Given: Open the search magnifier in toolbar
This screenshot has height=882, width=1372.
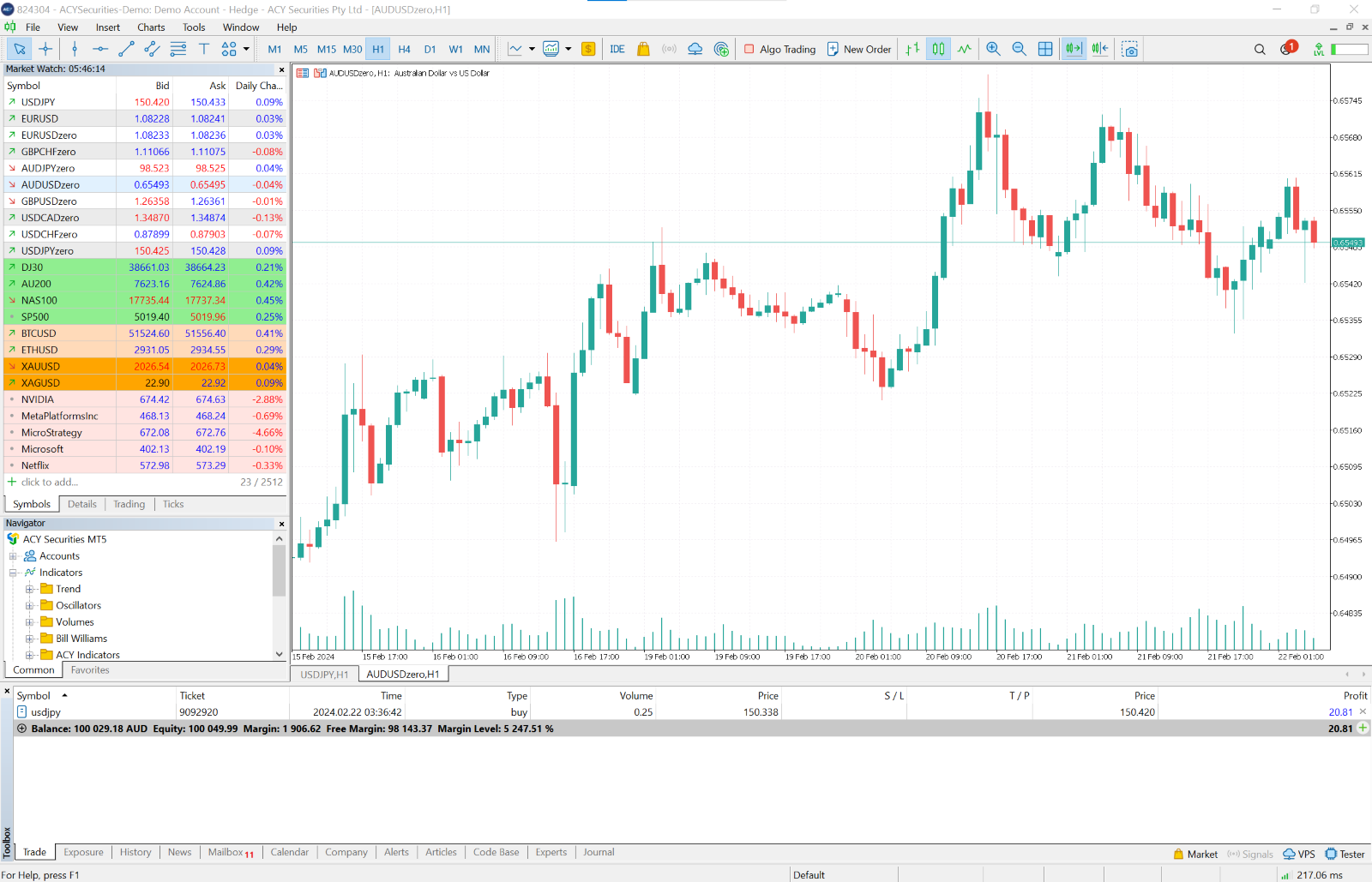Looking at the screenshot, I should 1260,49.
